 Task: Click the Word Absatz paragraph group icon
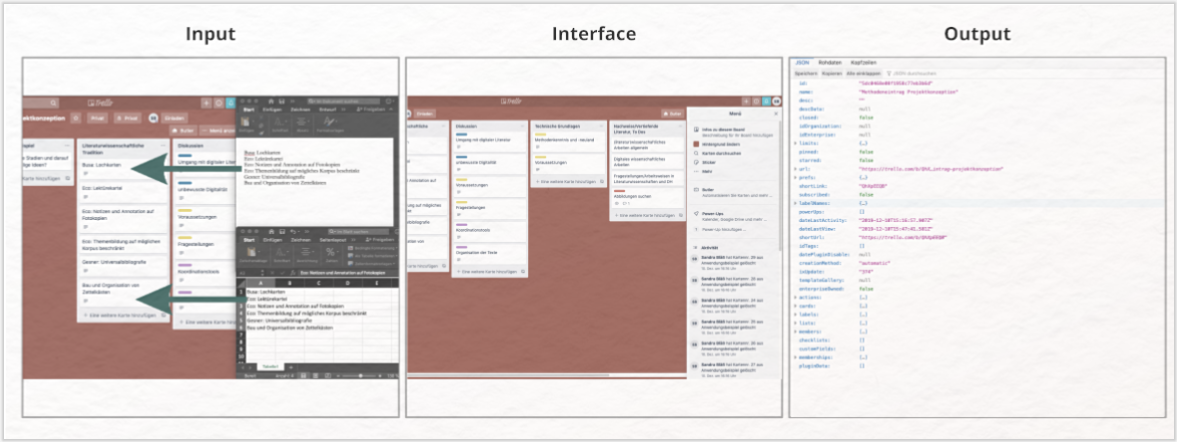coord(302,122)
